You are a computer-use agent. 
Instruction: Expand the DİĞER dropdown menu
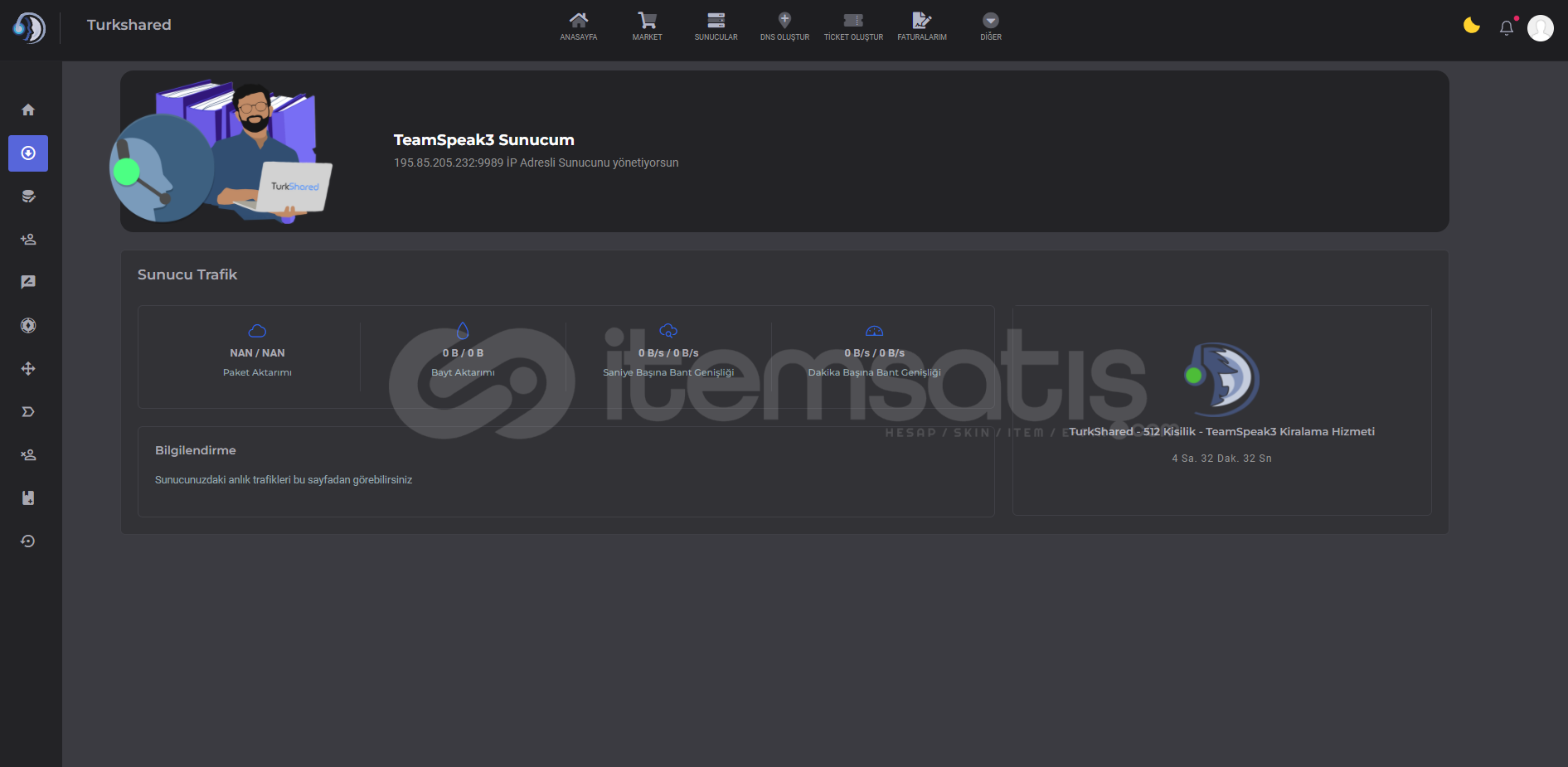[991, 27]
